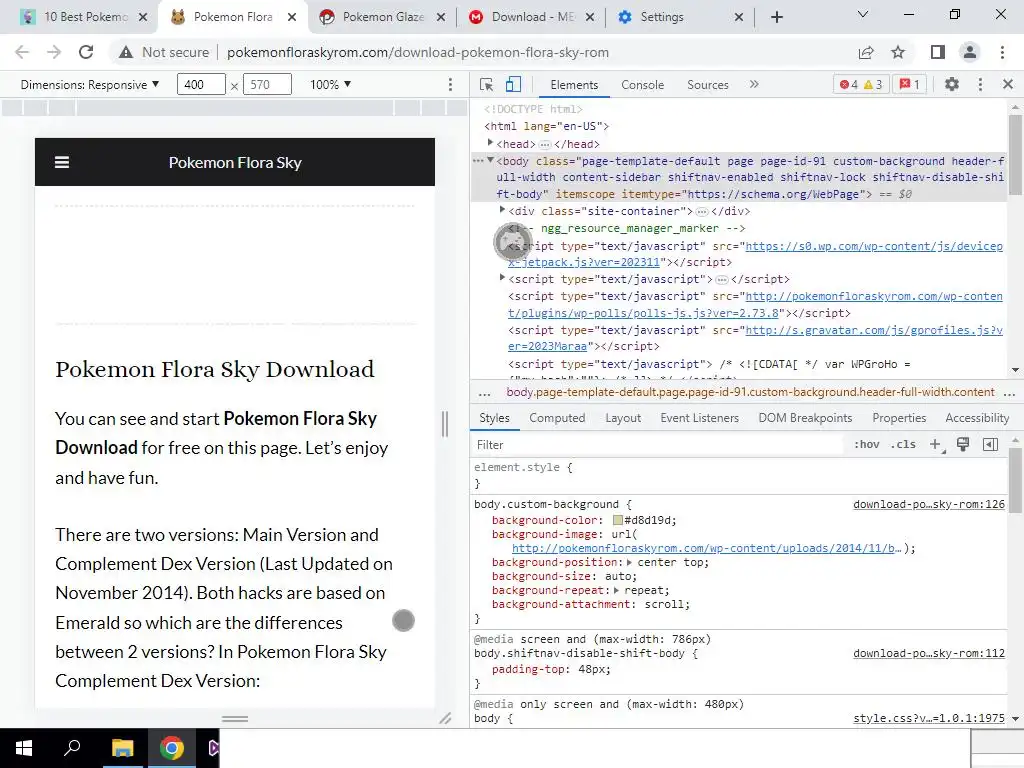Open the hamburger menu on Pokemon Flora Sky page

(62, 162)
